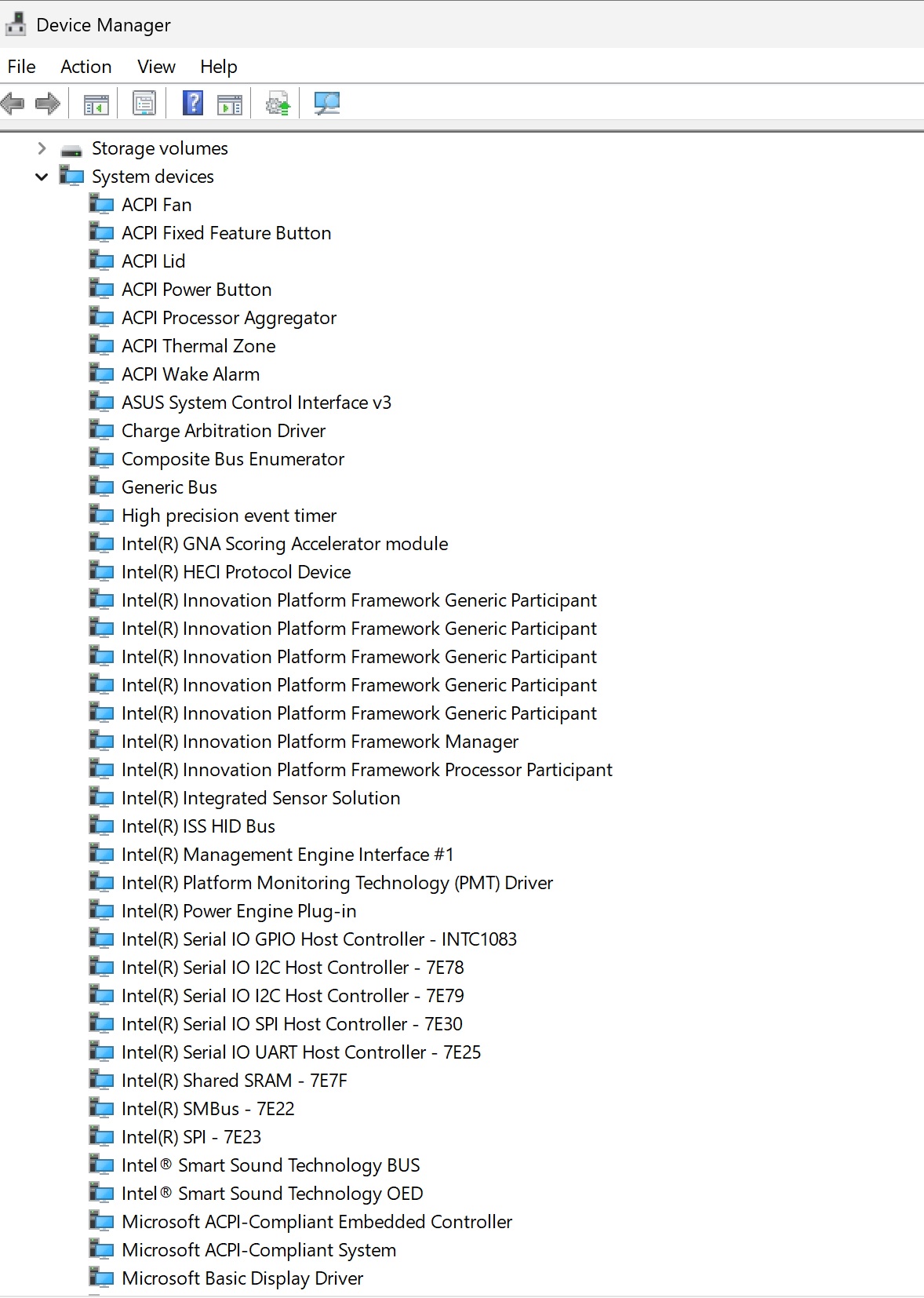Click the icon beside ACPI Lid
The image size is (924, 1298).
click(x=101, y=261)
